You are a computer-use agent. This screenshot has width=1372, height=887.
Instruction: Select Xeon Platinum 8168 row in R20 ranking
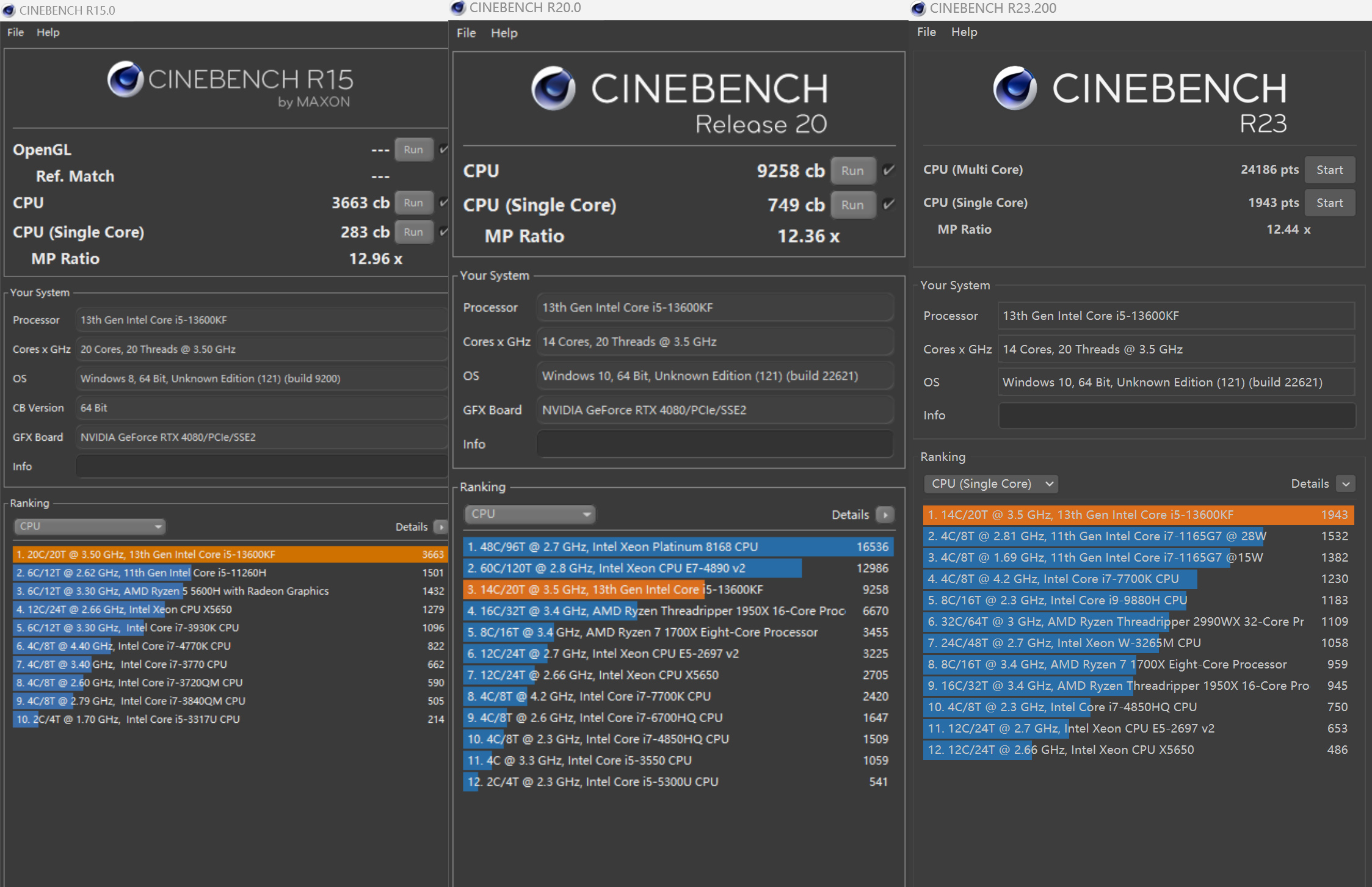pyautogui.click(x=678, y=547)
